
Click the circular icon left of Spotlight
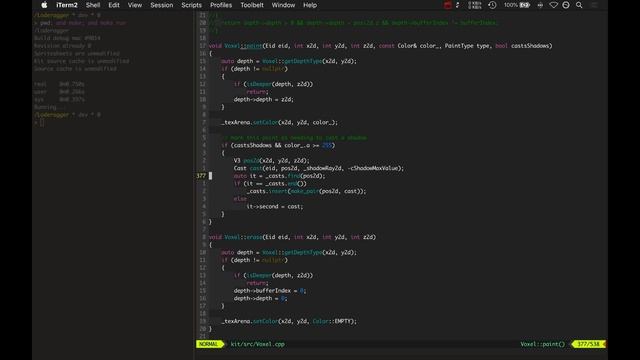[566, 5]
